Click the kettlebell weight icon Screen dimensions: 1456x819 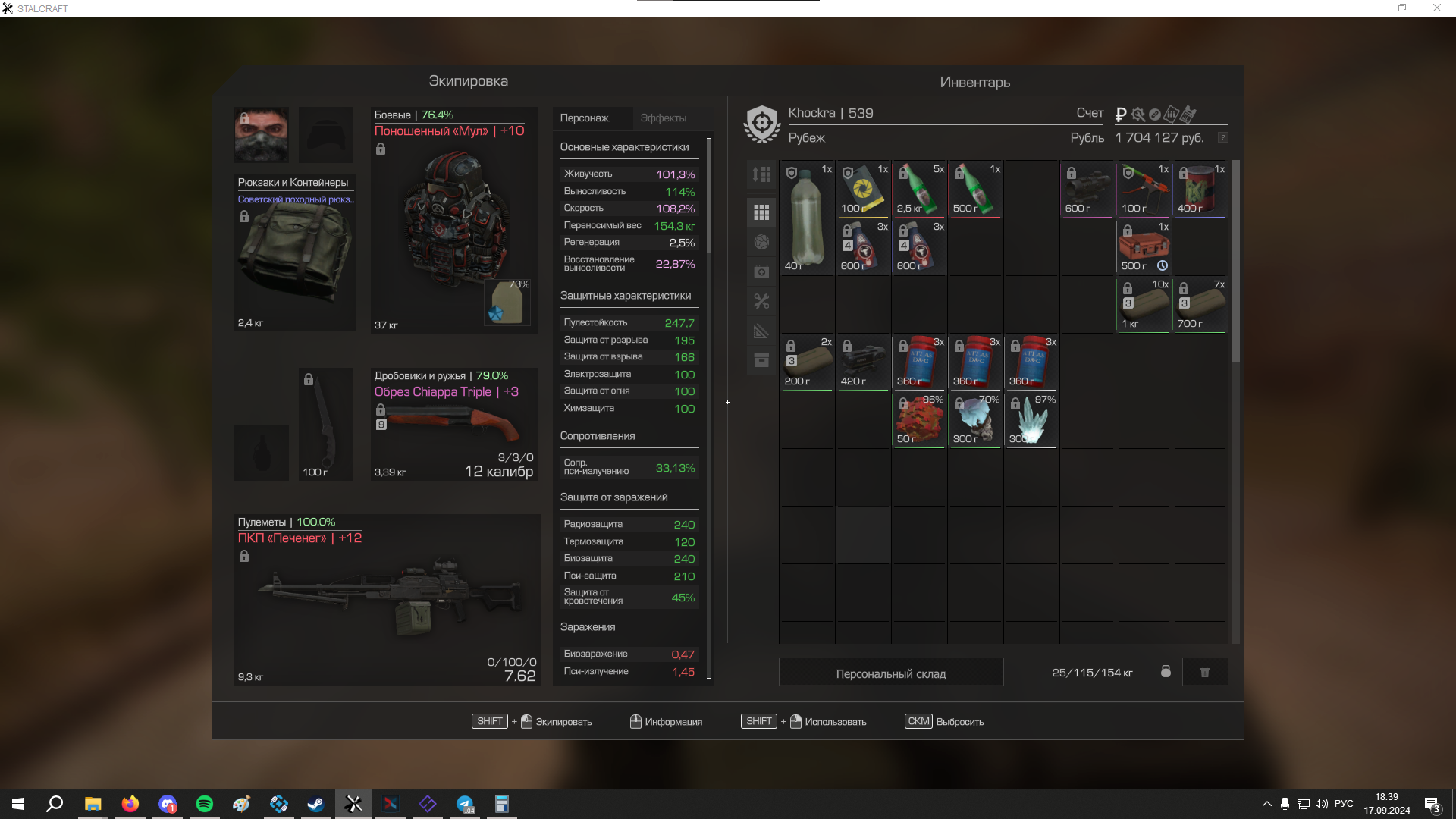click(1166, 672)
